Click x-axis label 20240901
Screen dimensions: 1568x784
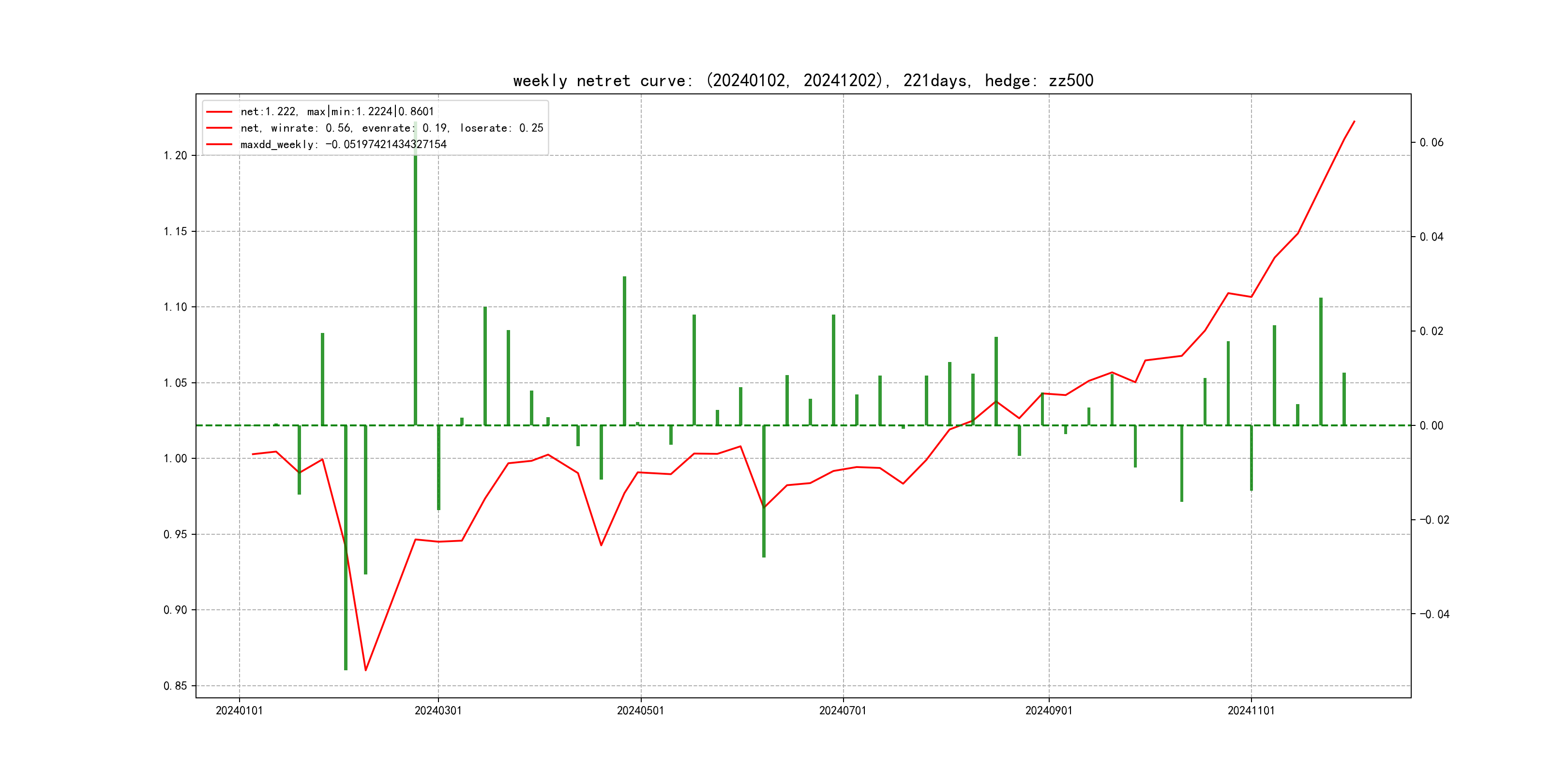pyautogui.click(x=1048, y=710)
